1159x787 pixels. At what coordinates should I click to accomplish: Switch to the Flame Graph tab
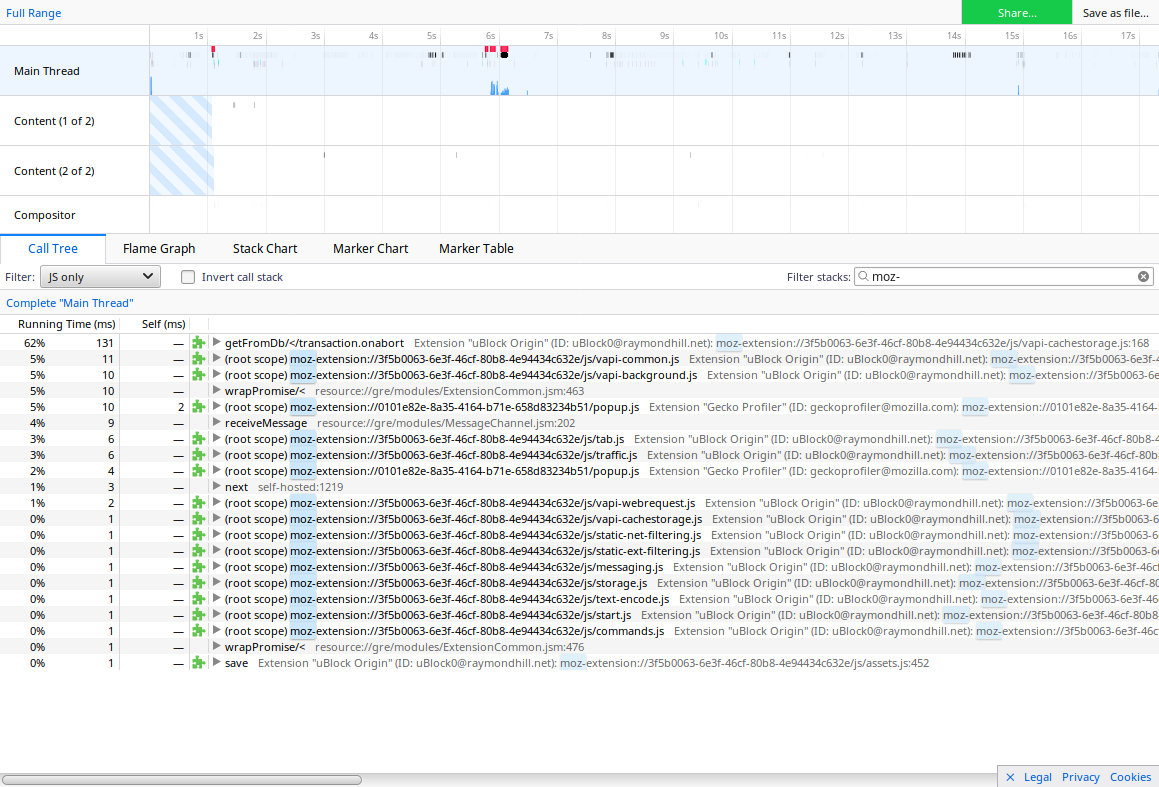click(159, 248)
